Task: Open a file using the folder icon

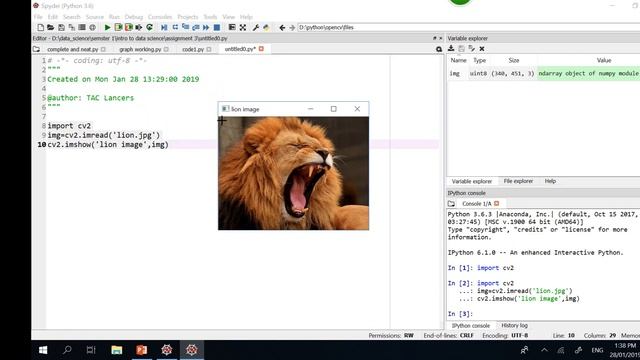Action: [51, 27]
